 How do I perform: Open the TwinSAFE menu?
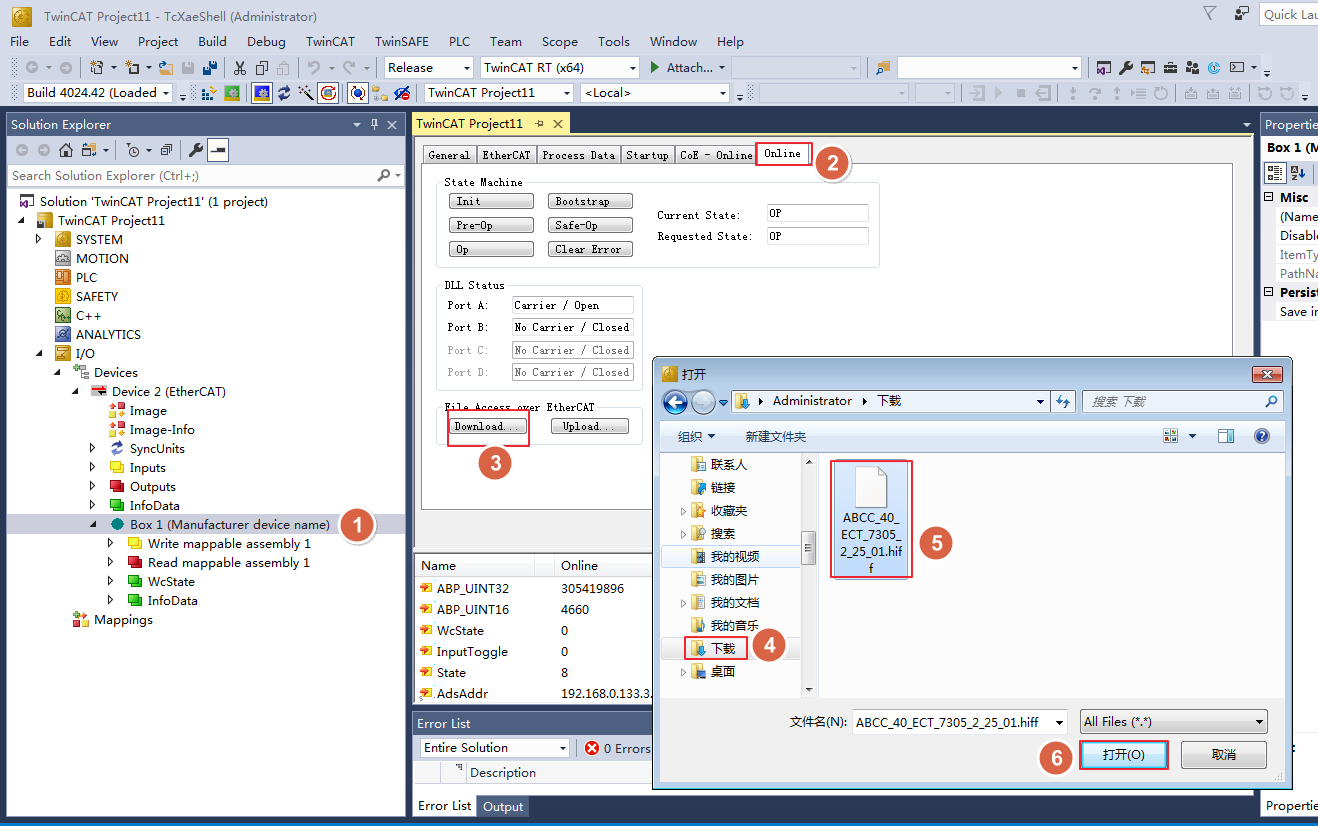(402, 41)
